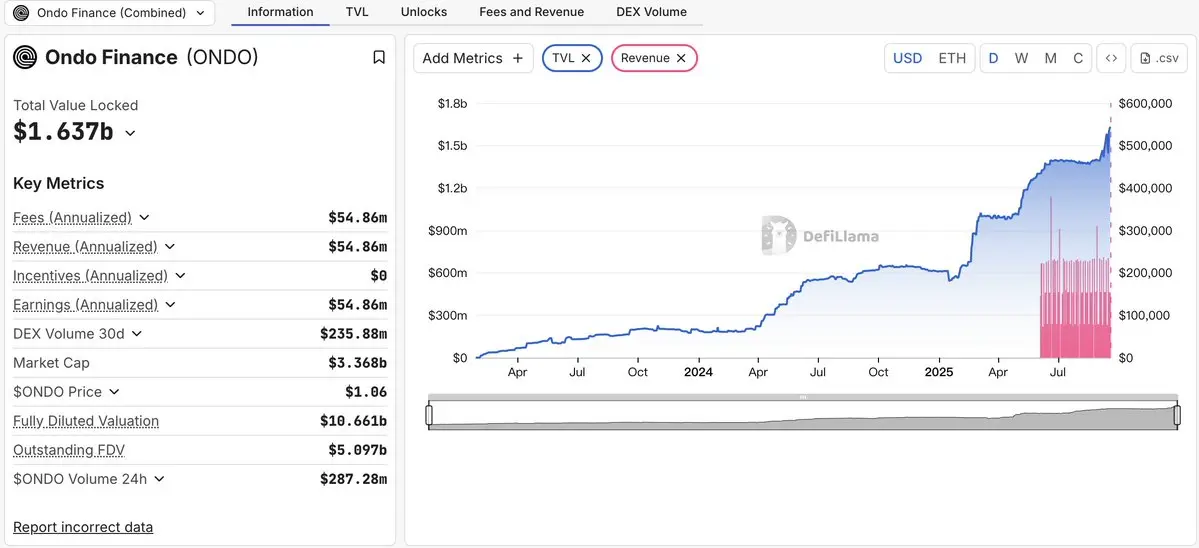Expand the Total Value Locked breakdown chevron
This screenshot has height=548, width=1199.
131,133
